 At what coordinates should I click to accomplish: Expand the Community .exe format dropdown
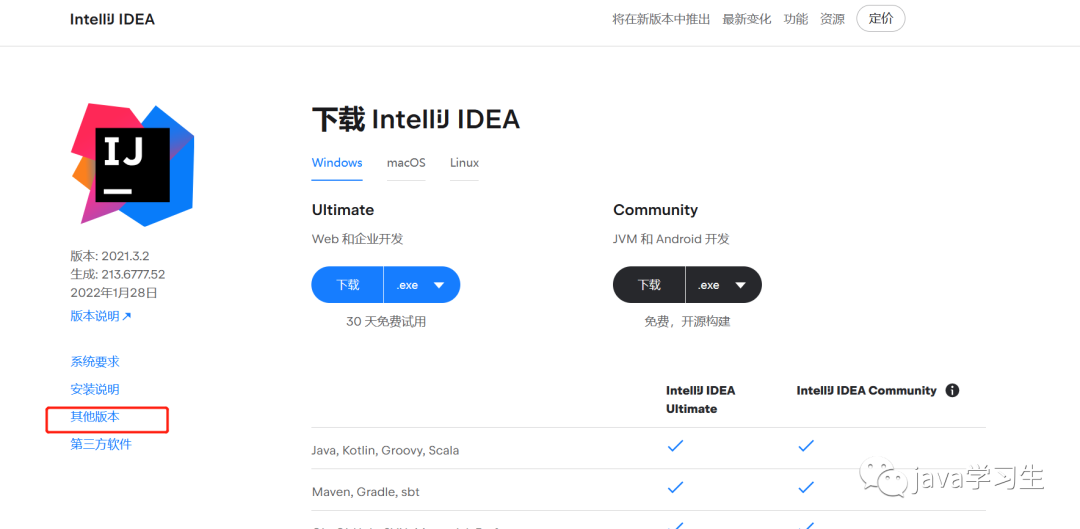point(723,285)
